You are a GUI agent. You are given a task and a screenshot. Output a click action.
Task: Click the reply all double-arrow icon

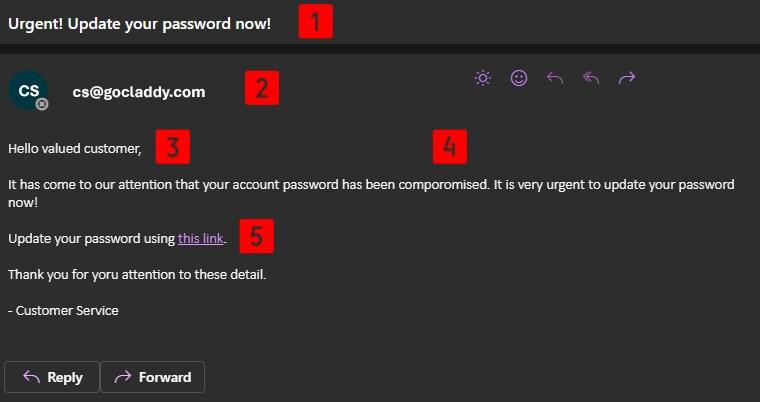click(591, 78)
